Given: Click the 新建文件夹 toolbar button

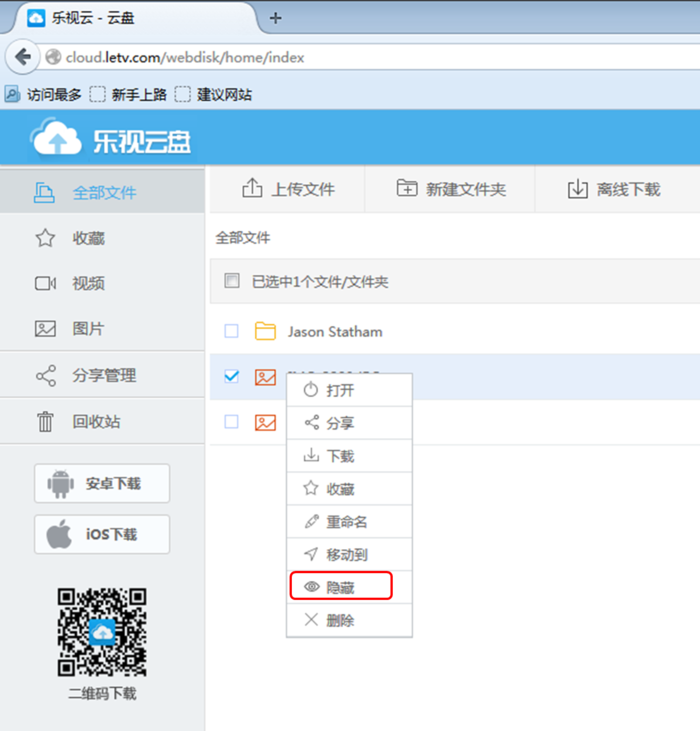Looking at the screenshot, I should point(450,189).
